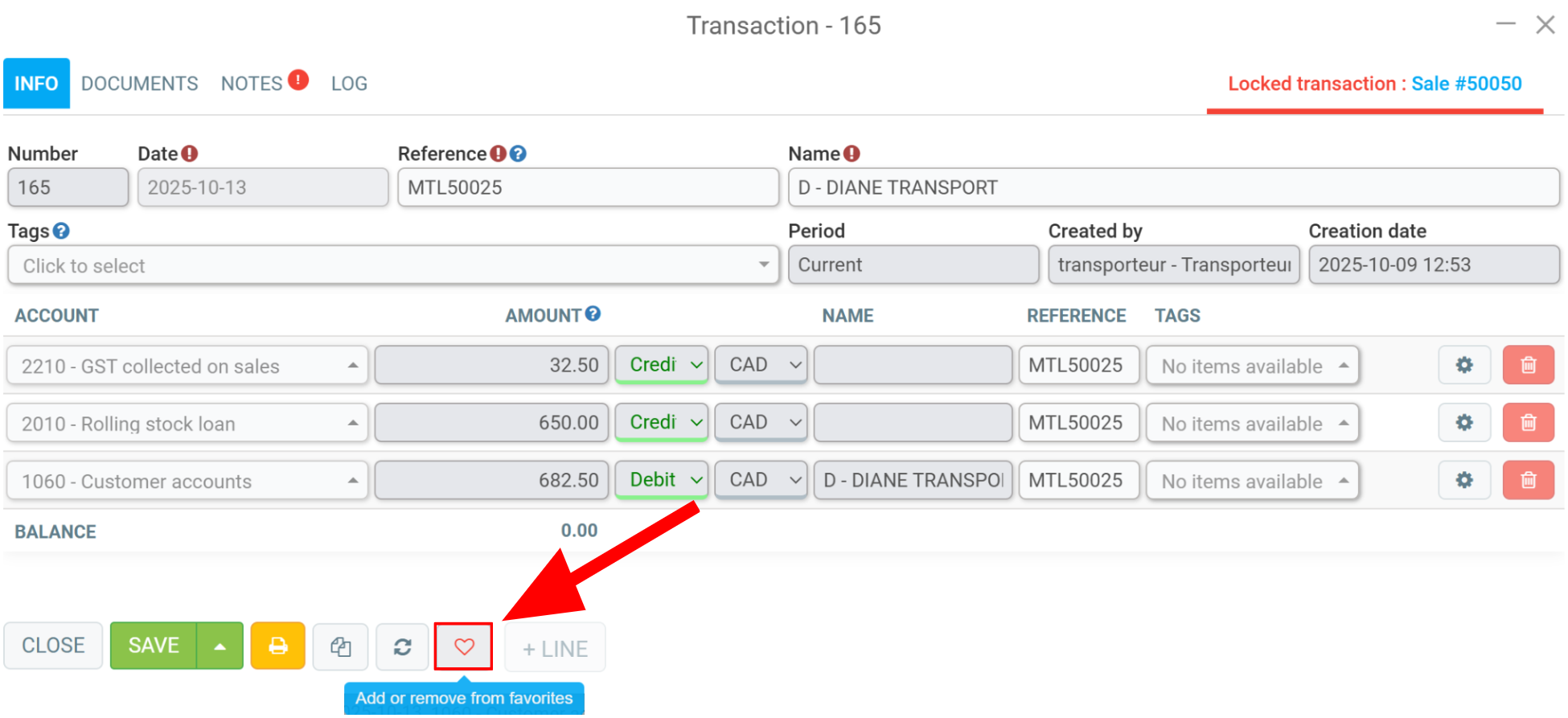Screen dimensions: 1568x718
Task: Open Debit/Credit dropdown on Customer accounts row
Action: tap(661, 480)
